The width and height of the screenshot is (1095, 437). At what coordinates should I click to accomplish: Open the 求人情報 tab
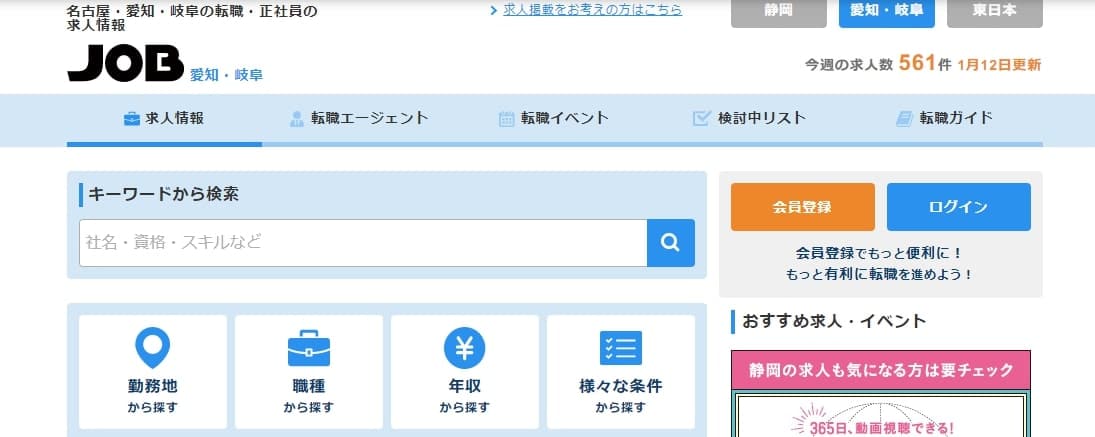tap(164, 119)
